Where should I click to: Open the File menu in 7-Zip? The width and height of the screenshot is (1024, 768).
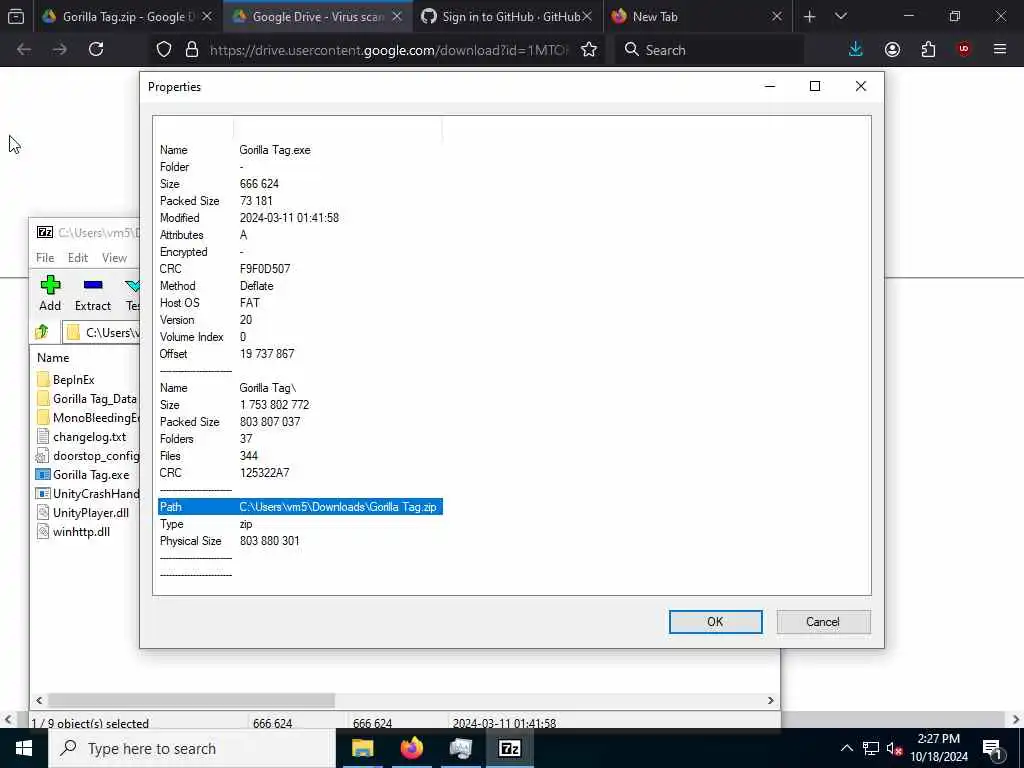pos(45,258)
